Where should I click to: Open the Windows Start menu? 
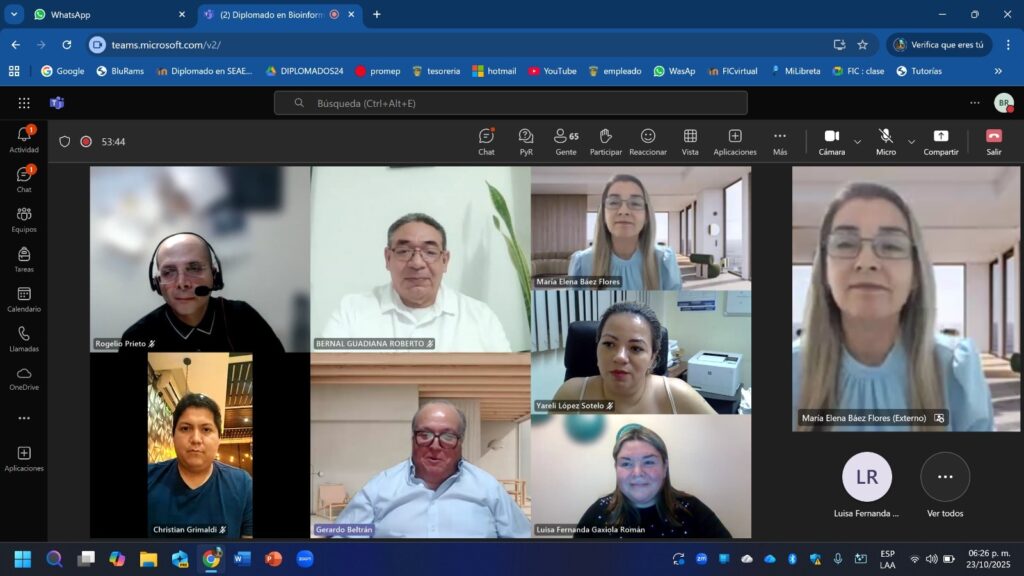coord(22,558)
